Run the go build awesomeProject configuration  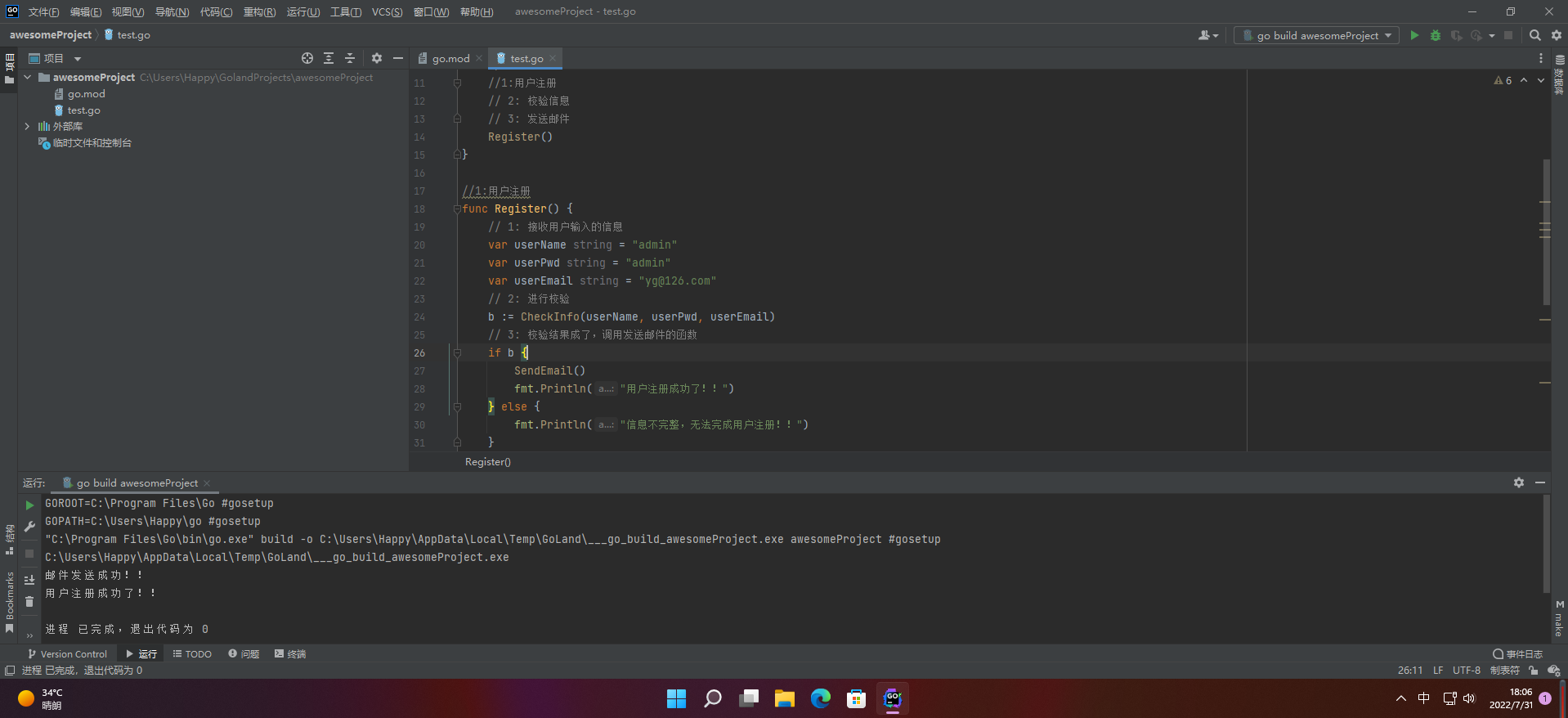click(1414, 35)
